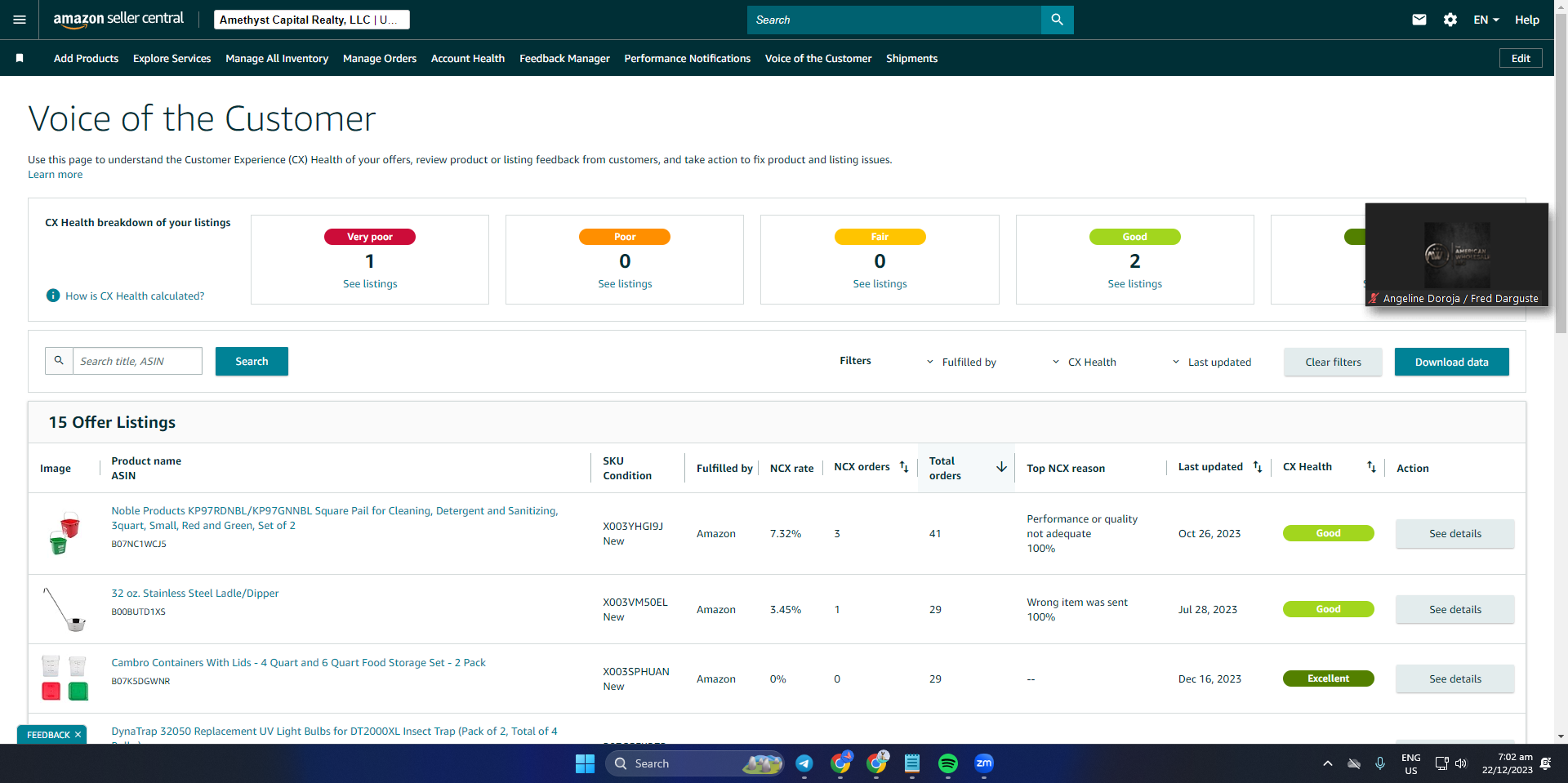Click the Amazon Seller Central logo
1568x783 pixels.
coord(118,20)
